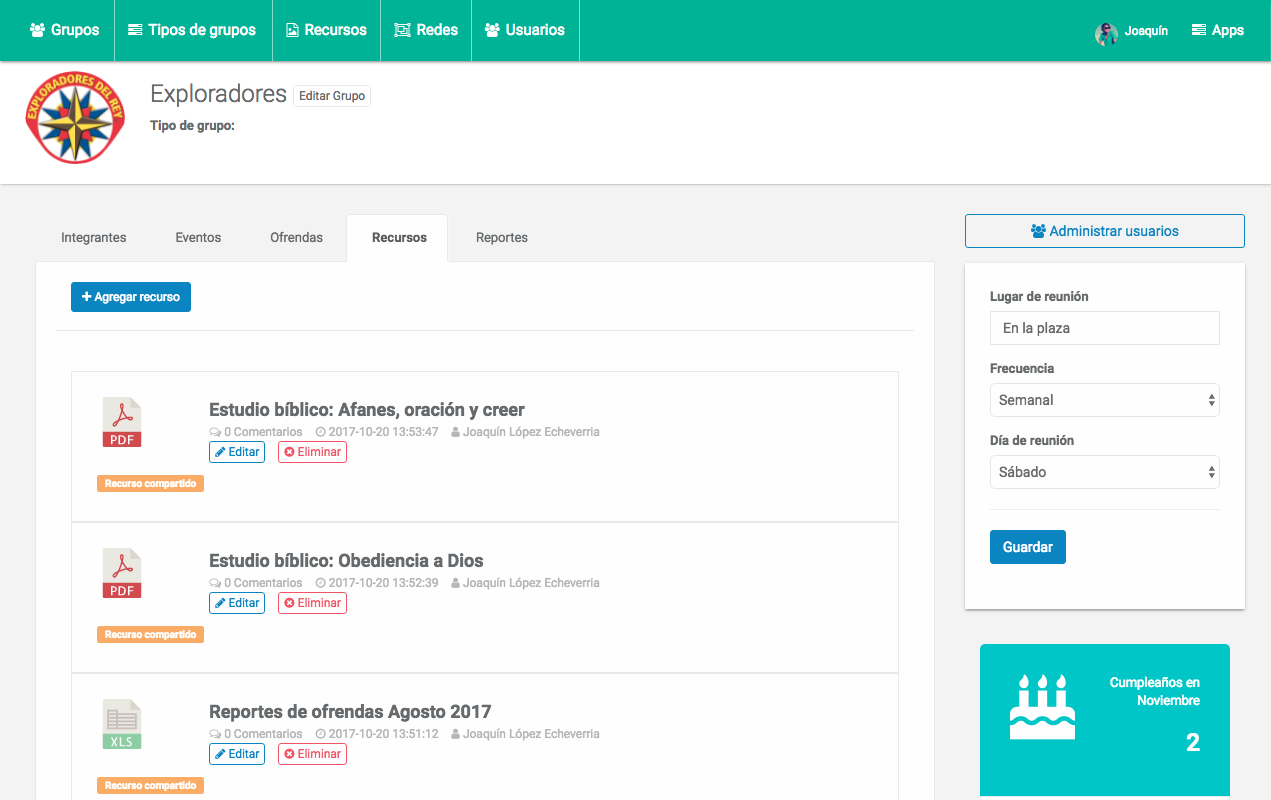Open the Frecuencia dropdown
Viewport: 1271px width, 800px height.
tap(1104, 399)
